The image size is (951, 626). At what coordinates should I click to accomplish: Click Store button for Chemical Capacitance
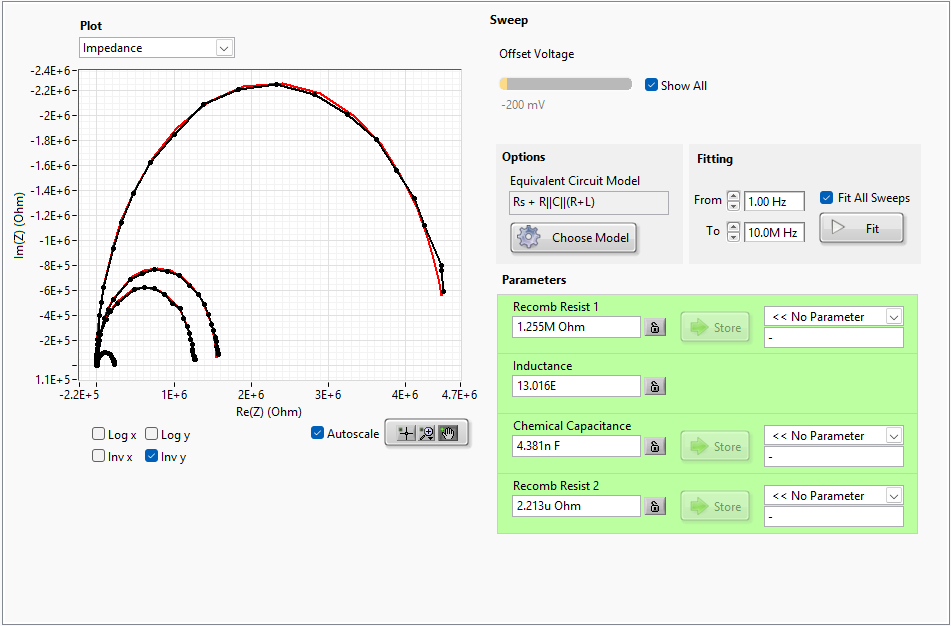tap(715, 446)
